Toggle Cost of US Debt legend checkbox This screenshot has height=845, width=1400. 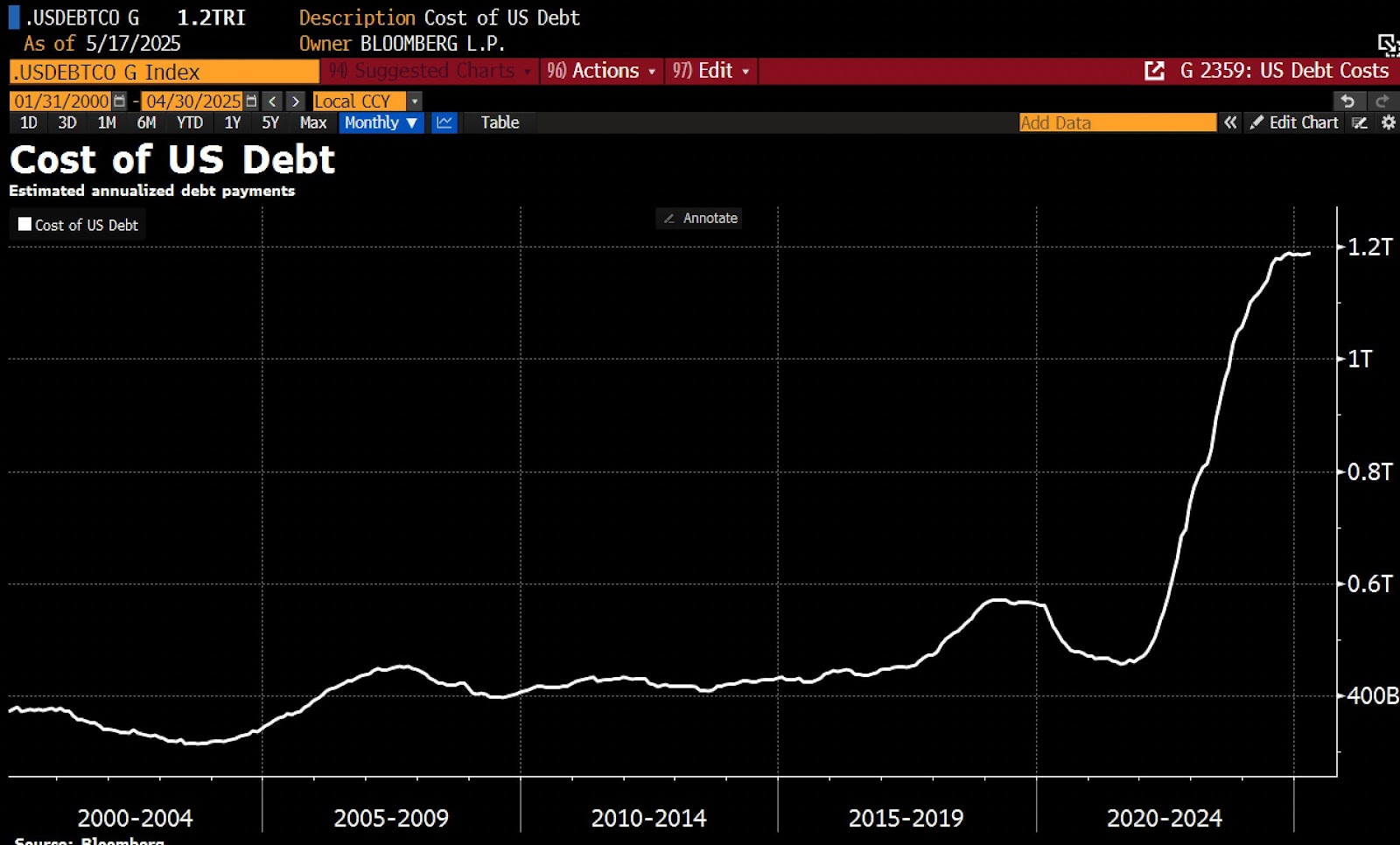click(24, 224)
